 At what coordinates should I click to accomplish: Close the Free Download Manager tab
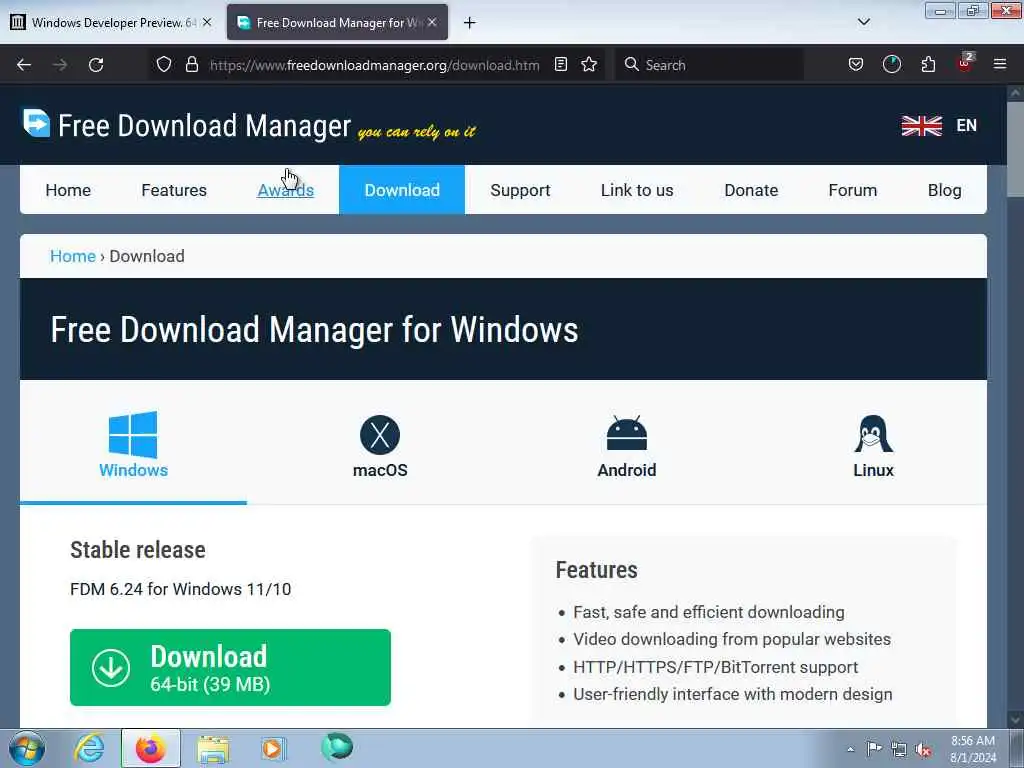click(x=432, y=22)
